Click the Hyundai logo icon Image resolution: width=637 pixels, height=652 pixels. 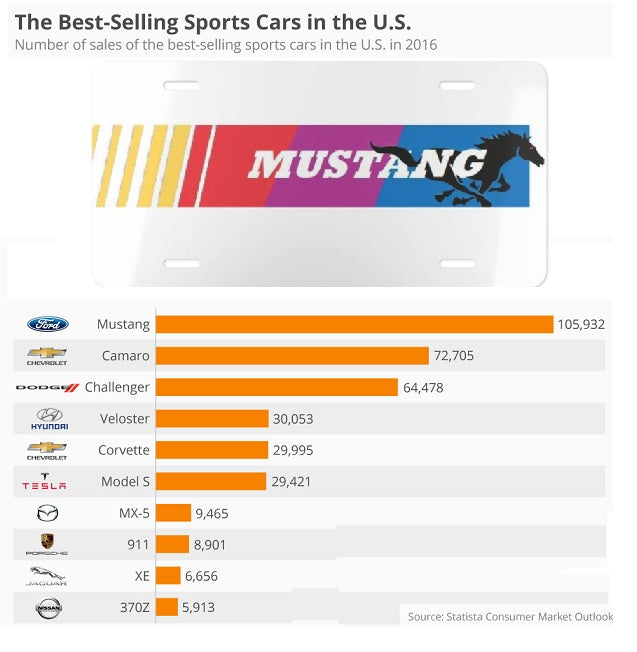point(47,419)
